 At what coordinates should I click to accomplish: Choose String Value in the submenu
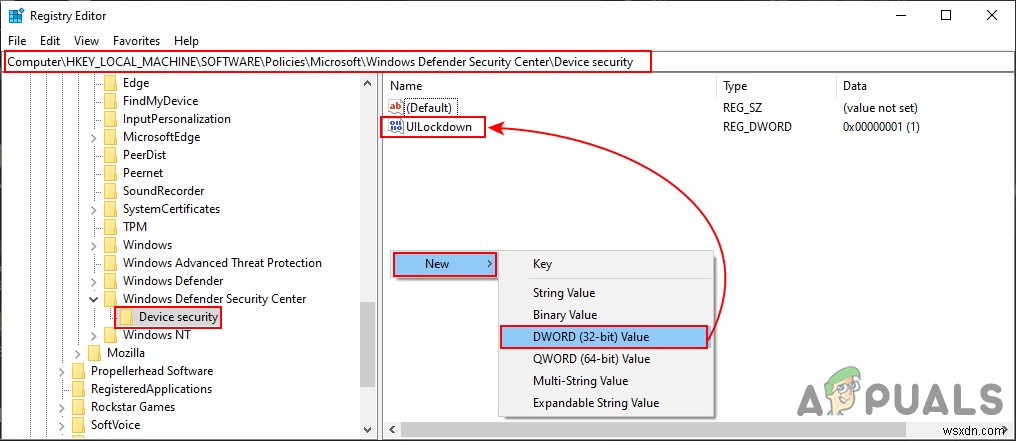tap(564, 293)
